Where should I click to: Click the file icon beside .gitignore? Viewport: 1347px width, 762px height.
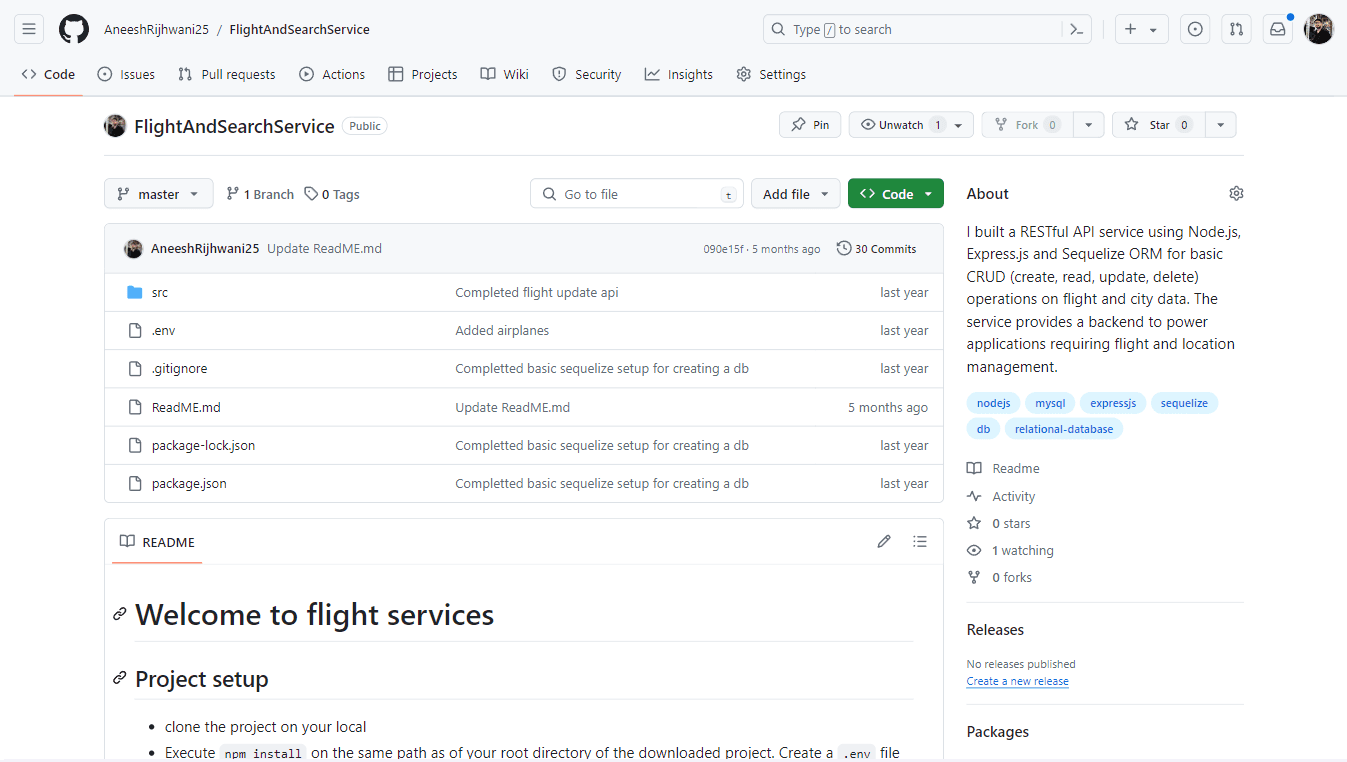(135, 368)
